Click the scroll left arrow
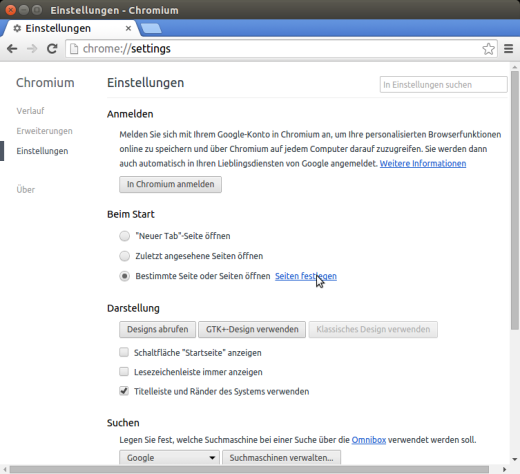Viewport: 520px width, 474px height. point(5,469)
